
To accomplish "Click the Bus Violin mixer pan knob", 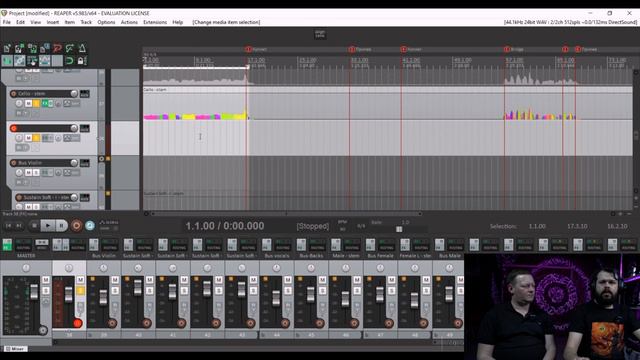I will (x=103, y=268).
